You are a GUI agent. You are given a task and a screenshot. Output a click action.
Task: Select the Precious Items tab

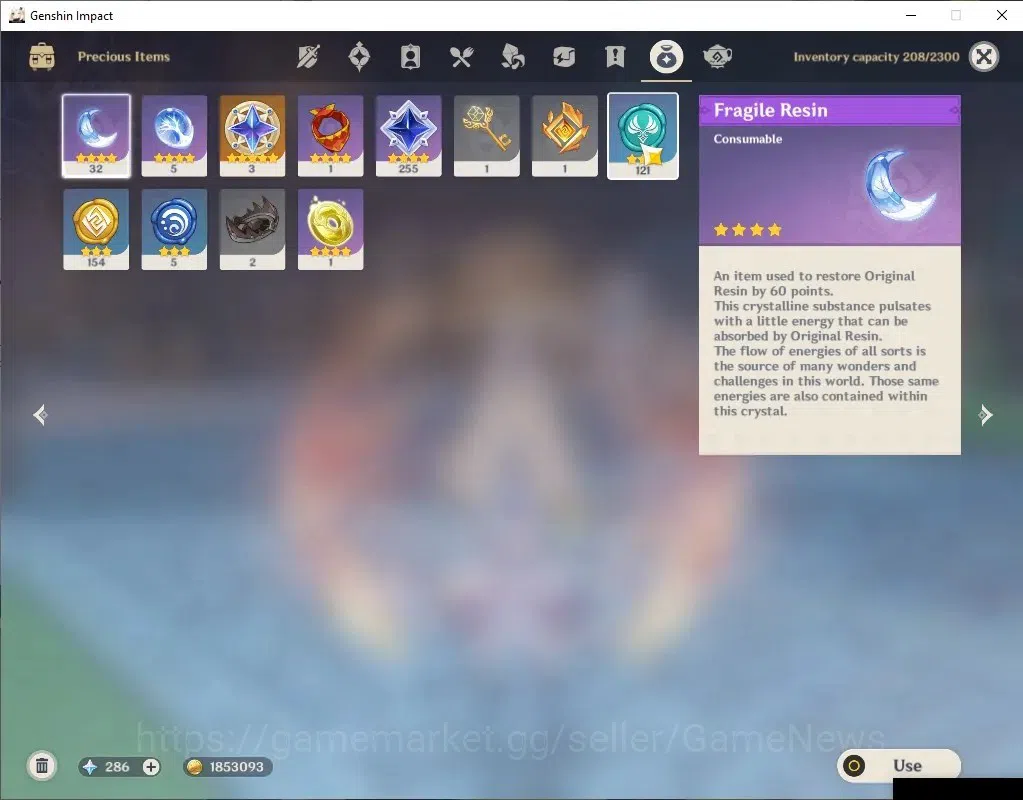[x=666, y=57]
